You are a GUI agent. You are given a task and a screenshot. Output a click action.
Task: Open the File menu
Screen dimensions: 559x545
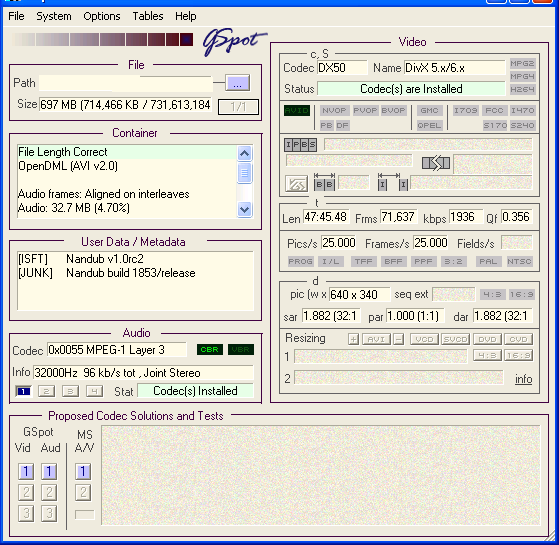[16, 16]
